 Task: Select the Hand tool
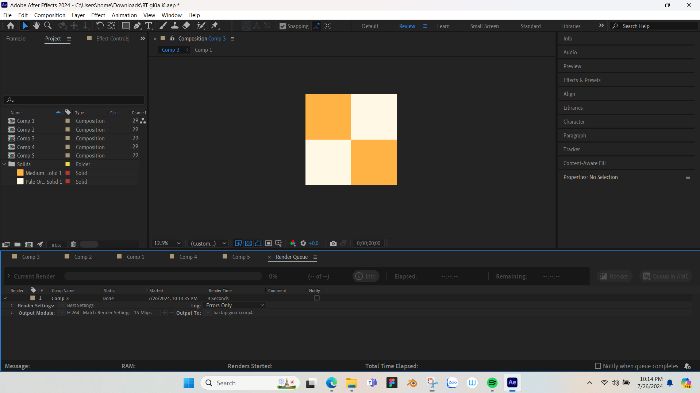tap(36, 26)
